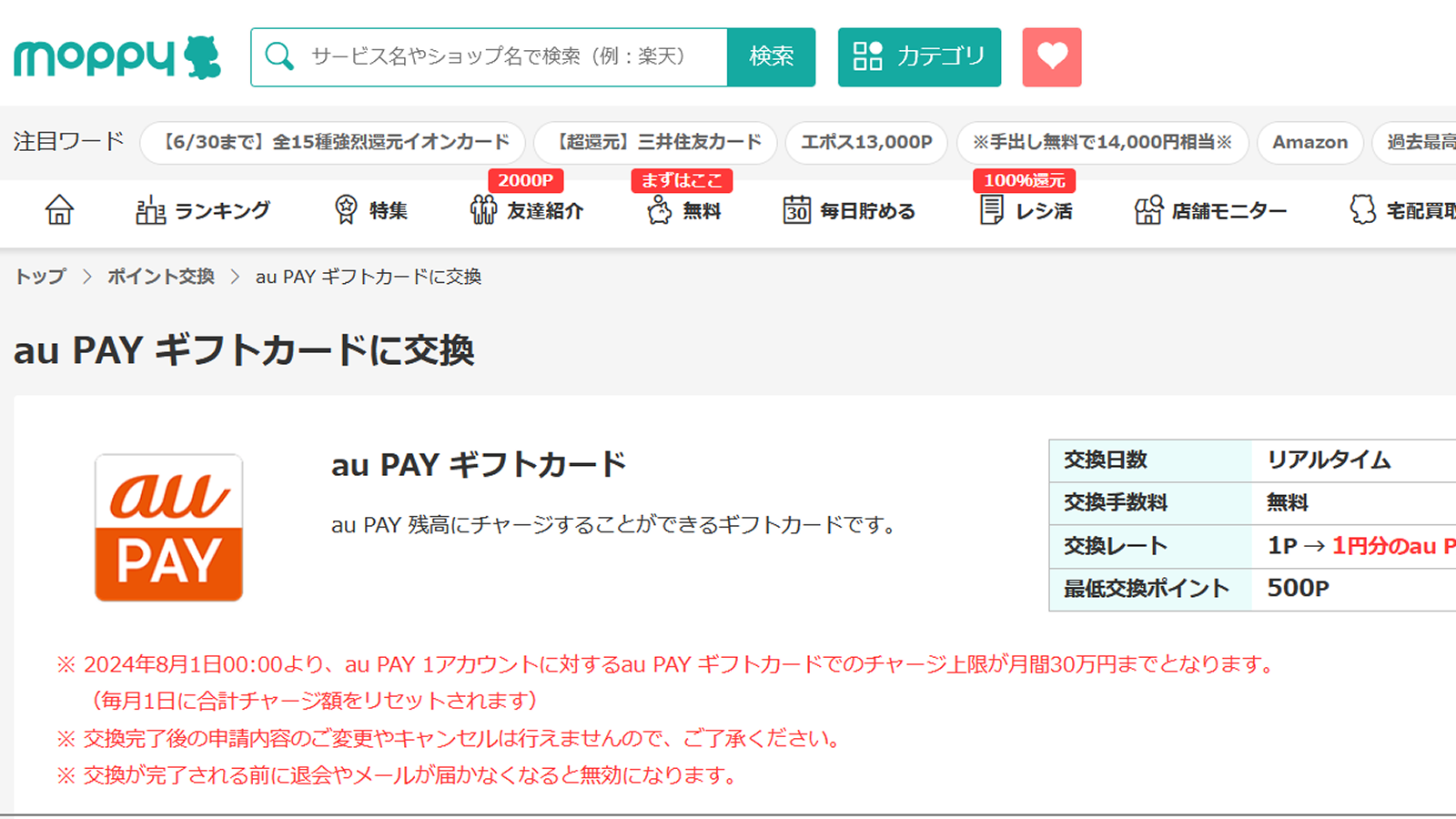
Task: Select the home icon in the navigation bar
Action: click(x=58, y=211)
